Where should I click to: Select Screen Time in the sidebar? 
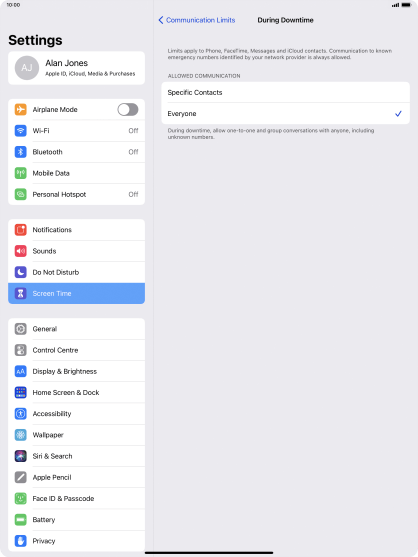(x=76, y=293)
